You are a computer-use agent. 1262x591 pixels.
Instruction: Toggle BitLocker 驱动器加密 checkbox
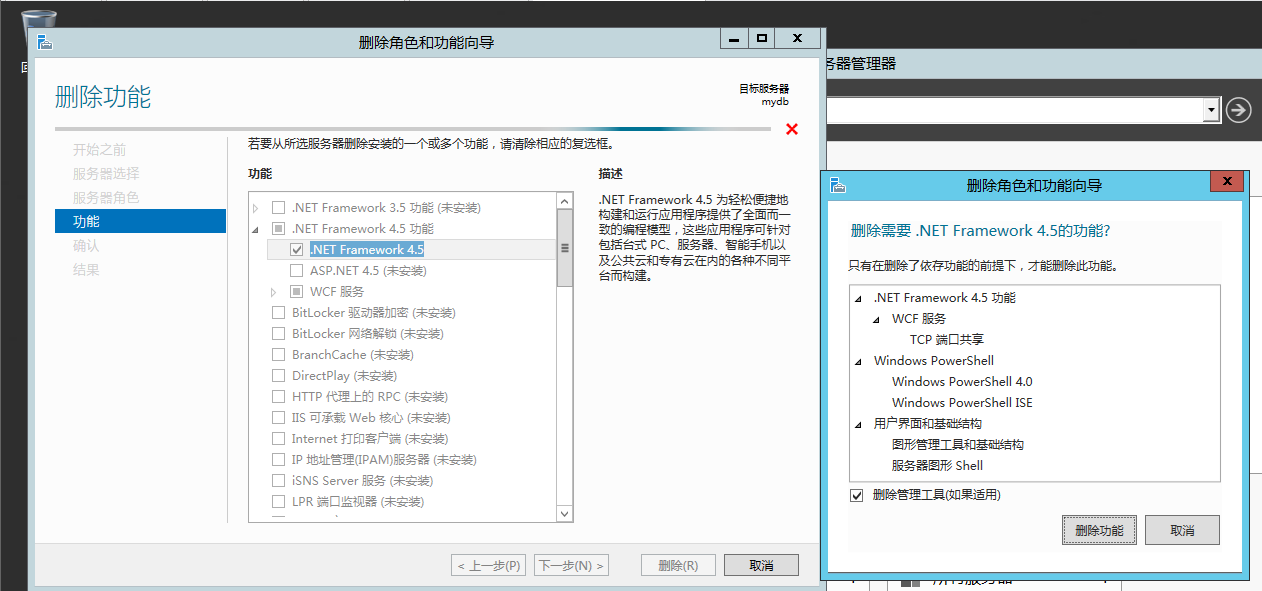(x=279, y=313)
